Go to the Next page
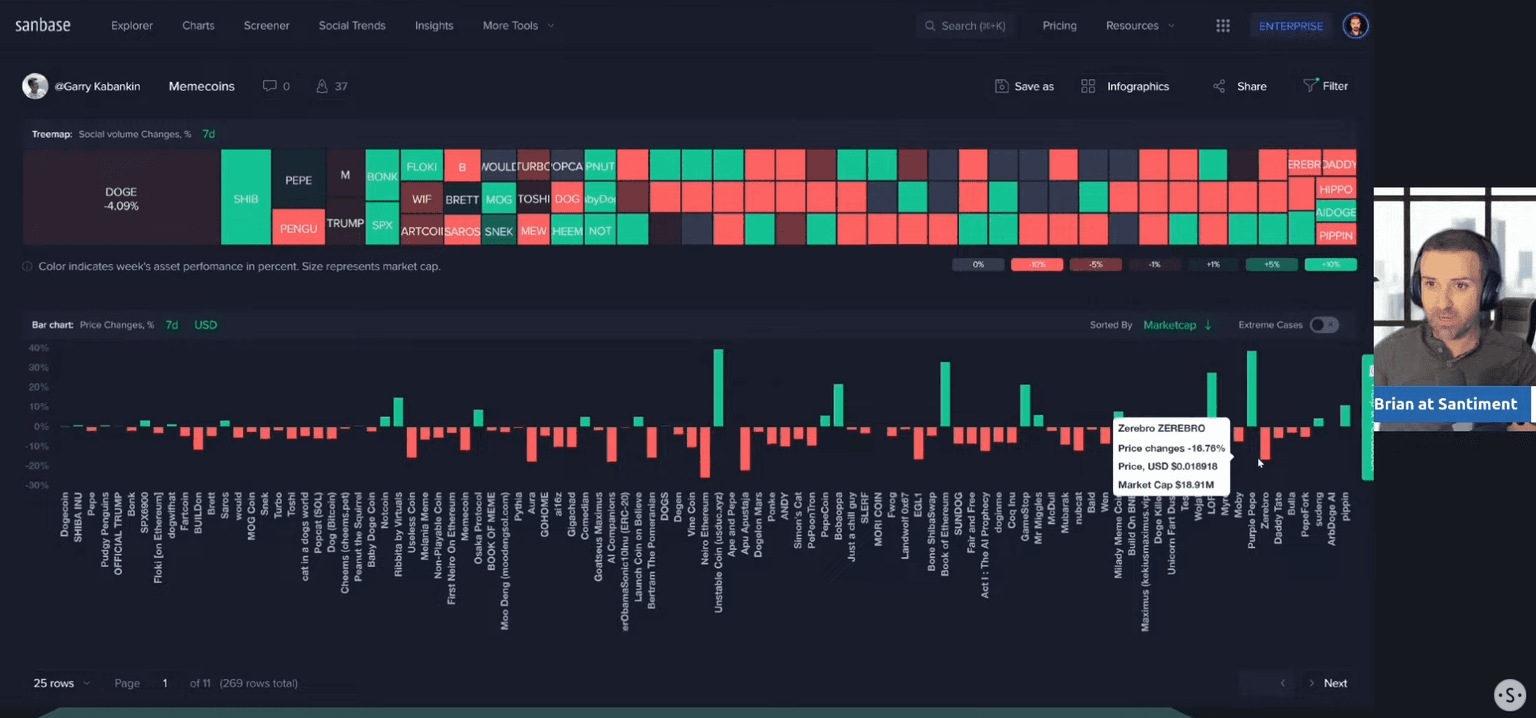This screenshot has height=718, width=1536. click(x=1334, y=683)
